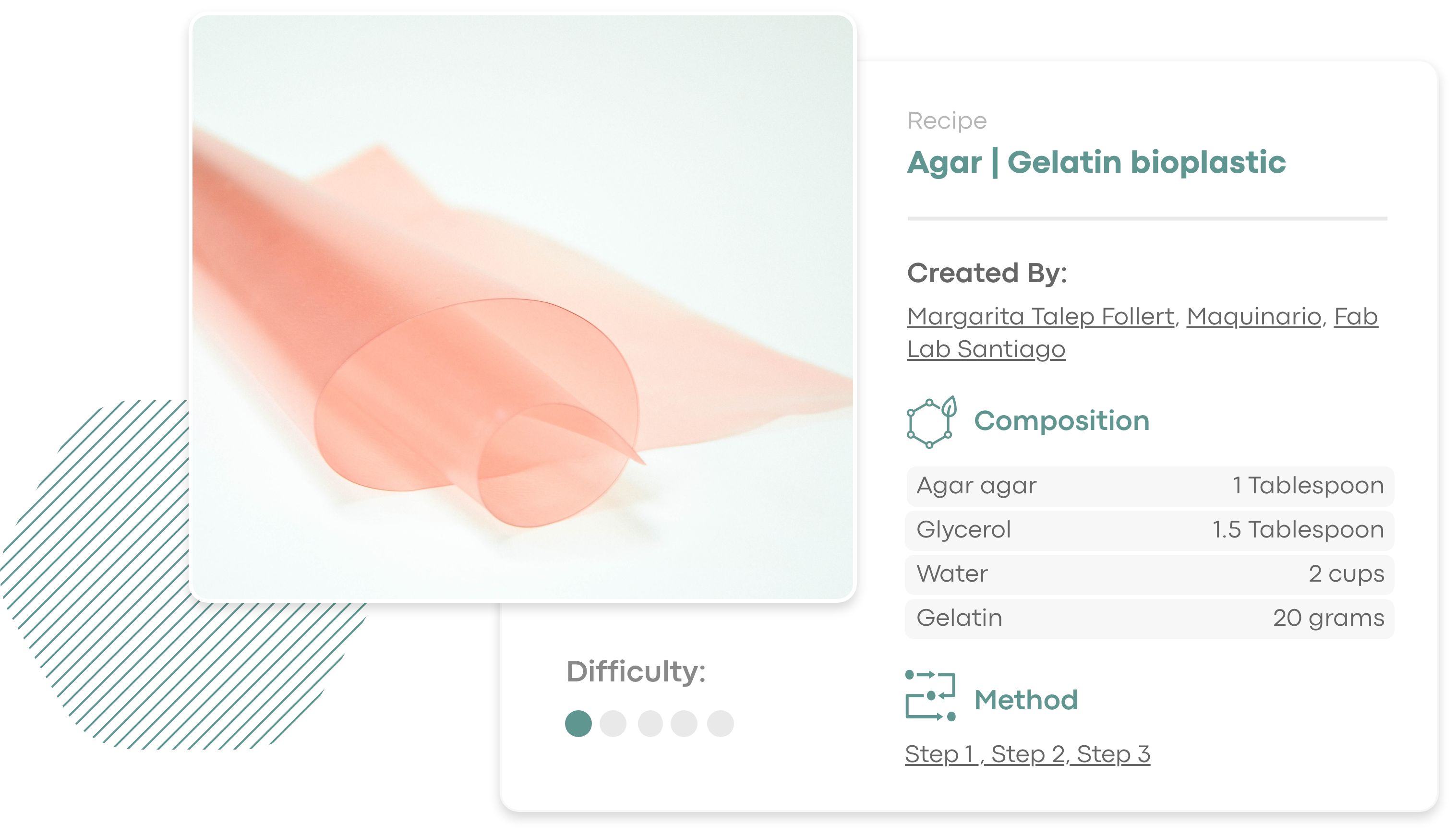Select the Agar agar ingredient row
Viewport: 1456px width, 835px height.
(x=1149, y=486)
